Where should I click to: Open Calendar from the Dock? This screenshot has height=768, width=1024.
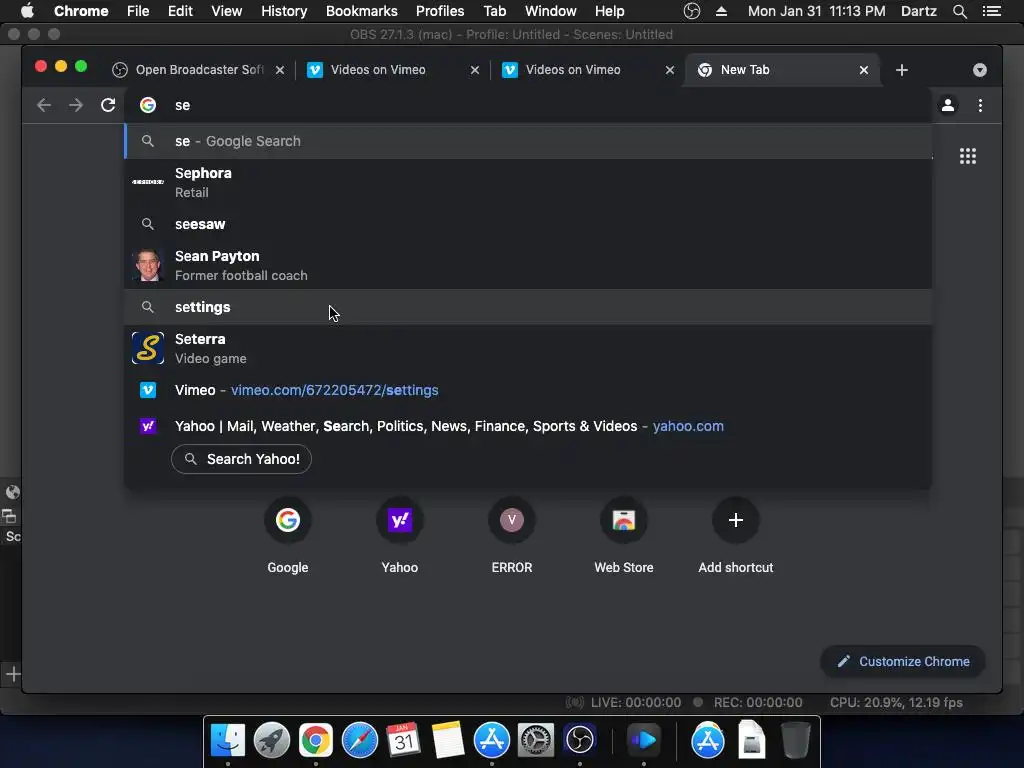pos(404,740)
